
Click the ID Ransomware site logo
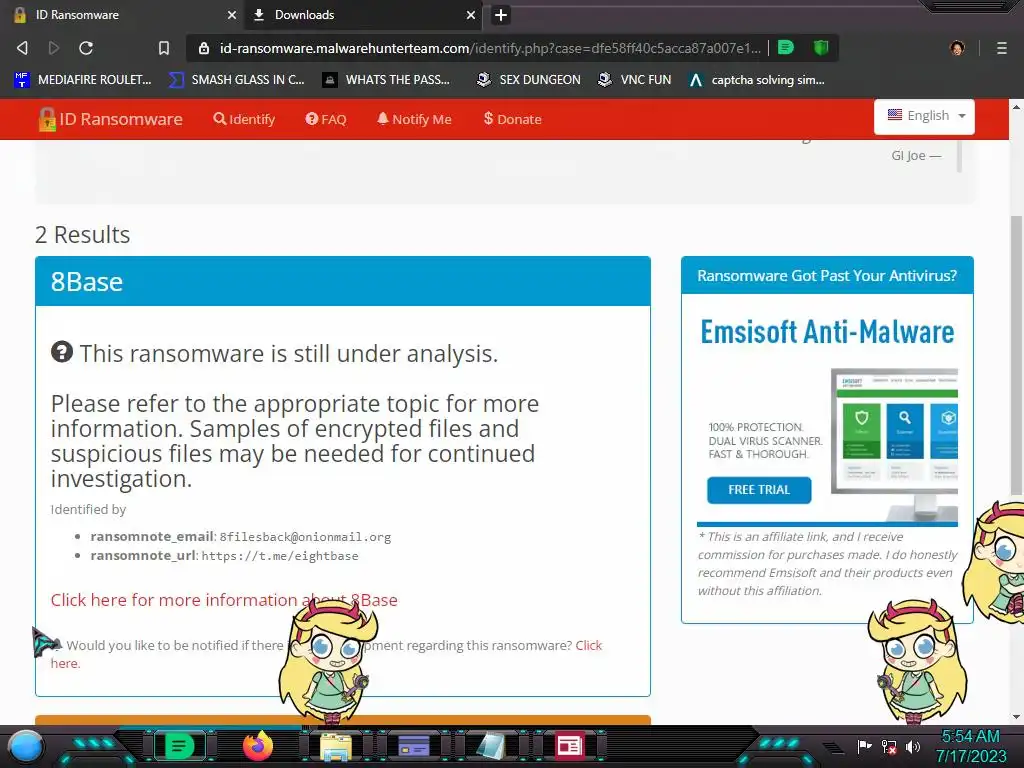[x=110, y=119]
